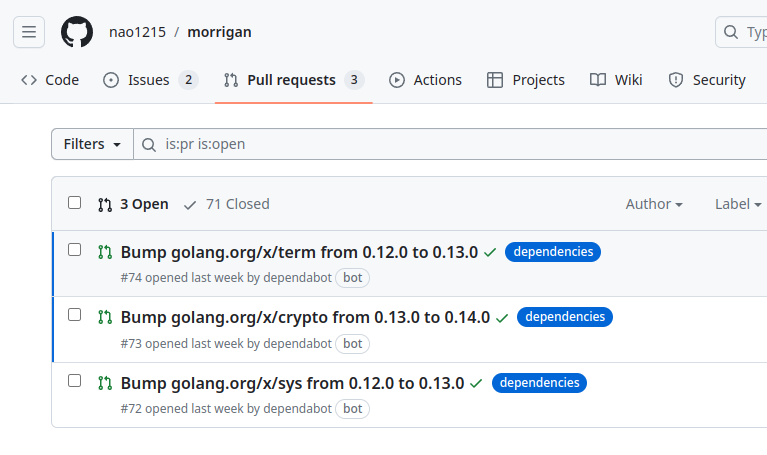Viewport: 767px width, 455px height.
Task: Open the 71 Closed pull requests link
Action: (227, 204)
